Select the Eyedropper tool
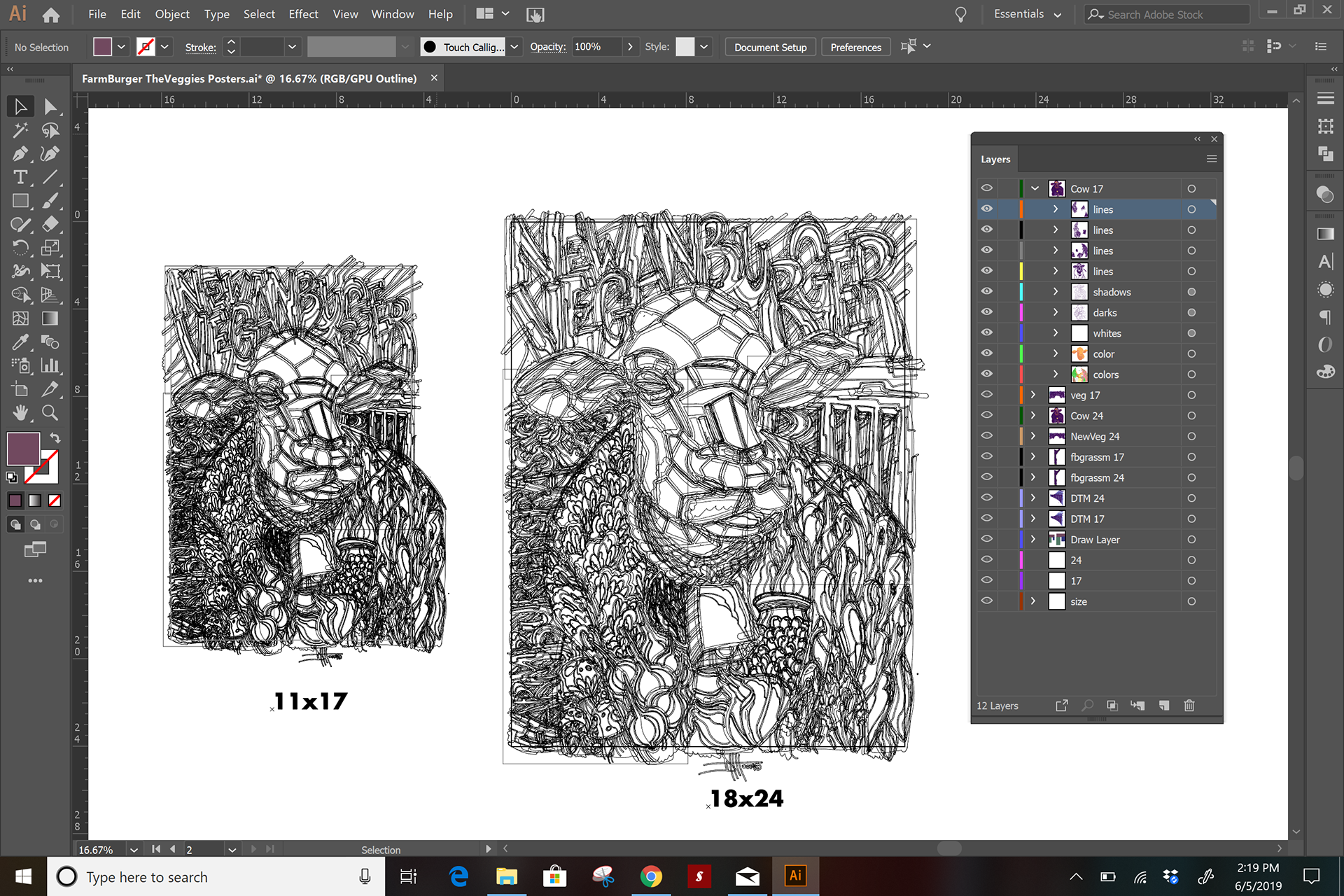The height and width of the screenshot is (896, 1344). click(x=20, y=342)
